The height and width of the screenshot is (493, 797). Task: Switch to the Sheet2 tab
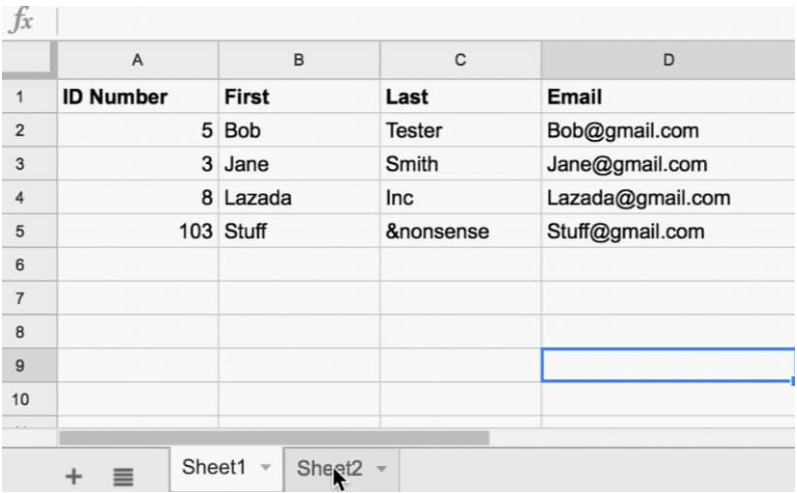329,468
